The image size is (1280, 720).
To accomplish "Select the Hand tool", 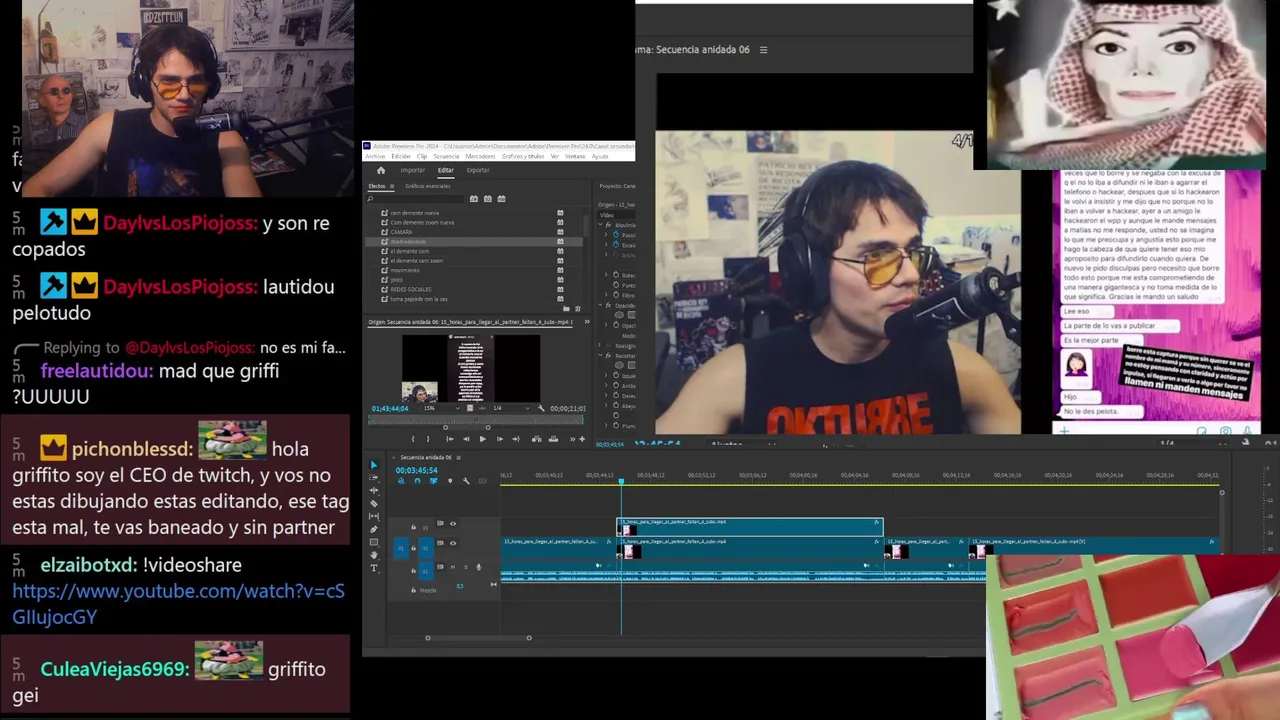I will point(374,555).
